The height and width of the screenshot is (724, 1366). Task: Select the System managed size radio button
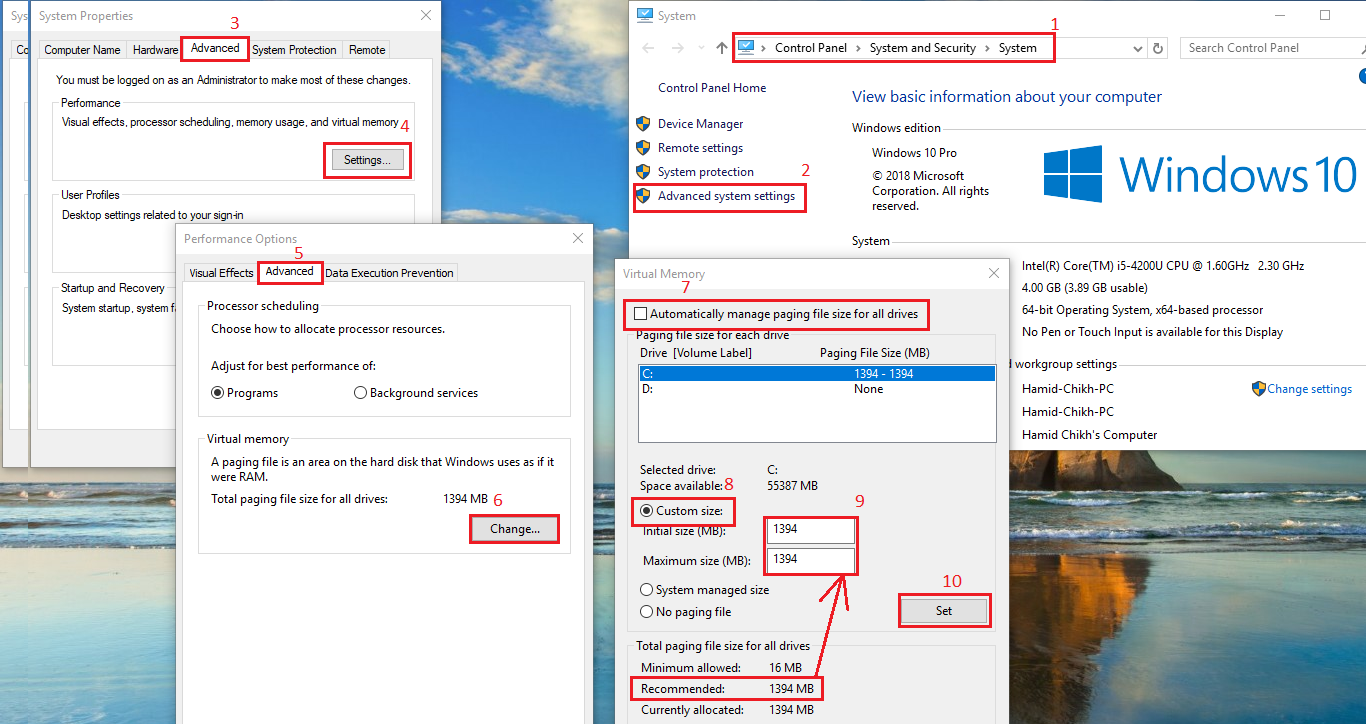point(647,590)
